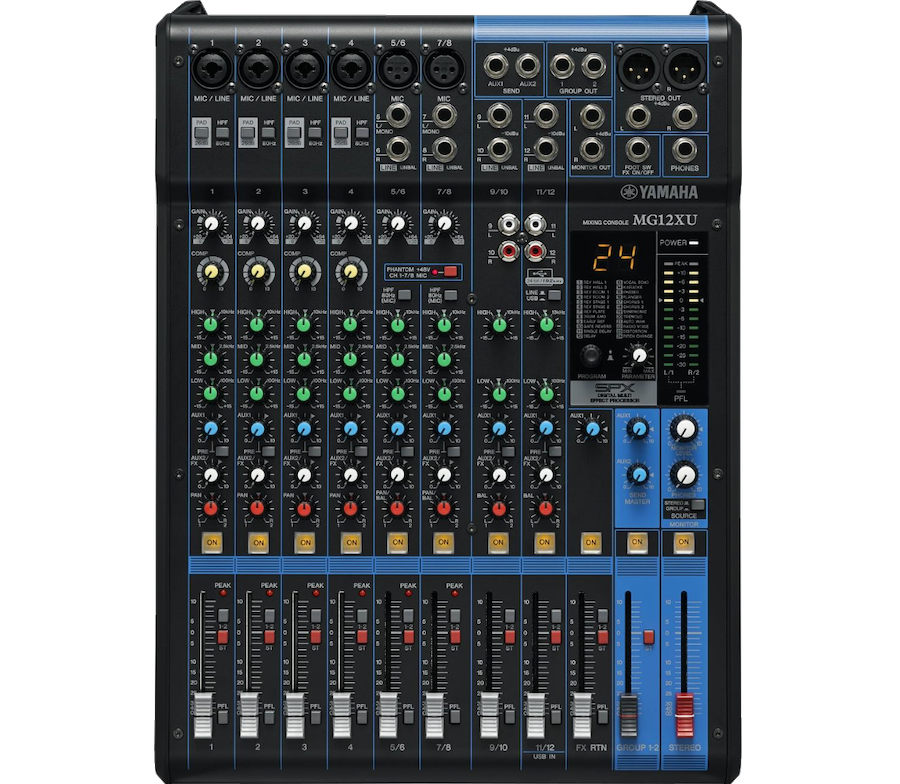The image size is (900, 784).
Task: Click the channel 1 PAN knob
Action: [x=211, y=509]
